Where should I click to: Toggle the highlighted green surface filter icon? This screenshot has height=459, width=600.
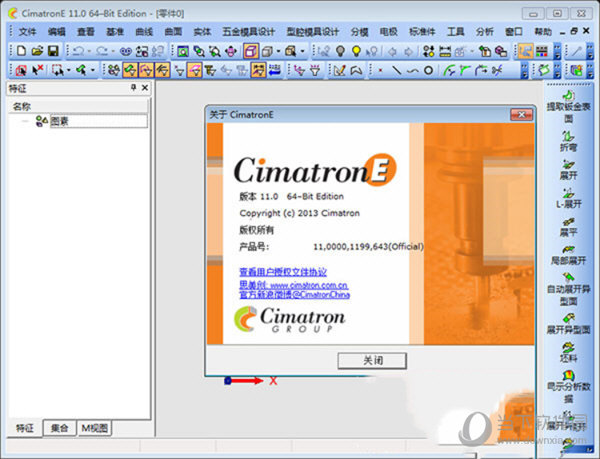click(130, 70)
